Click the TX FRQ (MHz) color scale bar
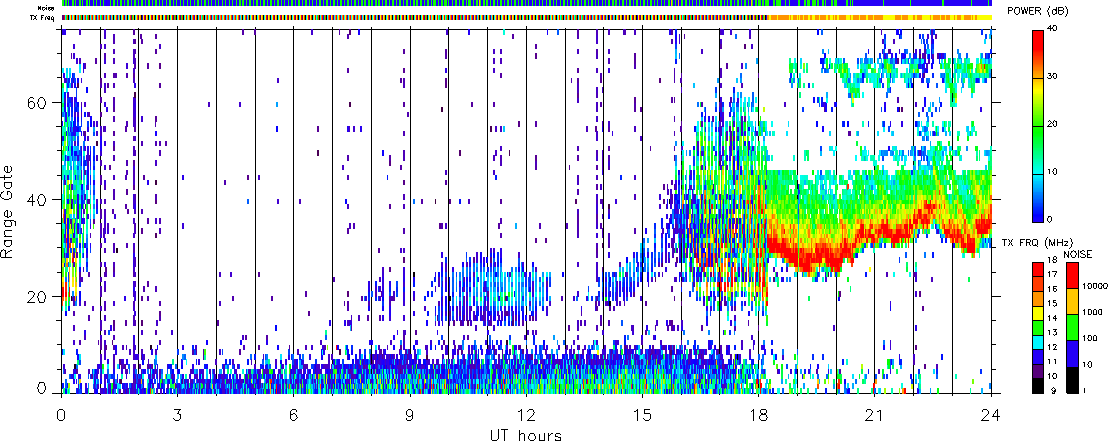Viewport: 1108px width, 441px height. coord(1038,327)
